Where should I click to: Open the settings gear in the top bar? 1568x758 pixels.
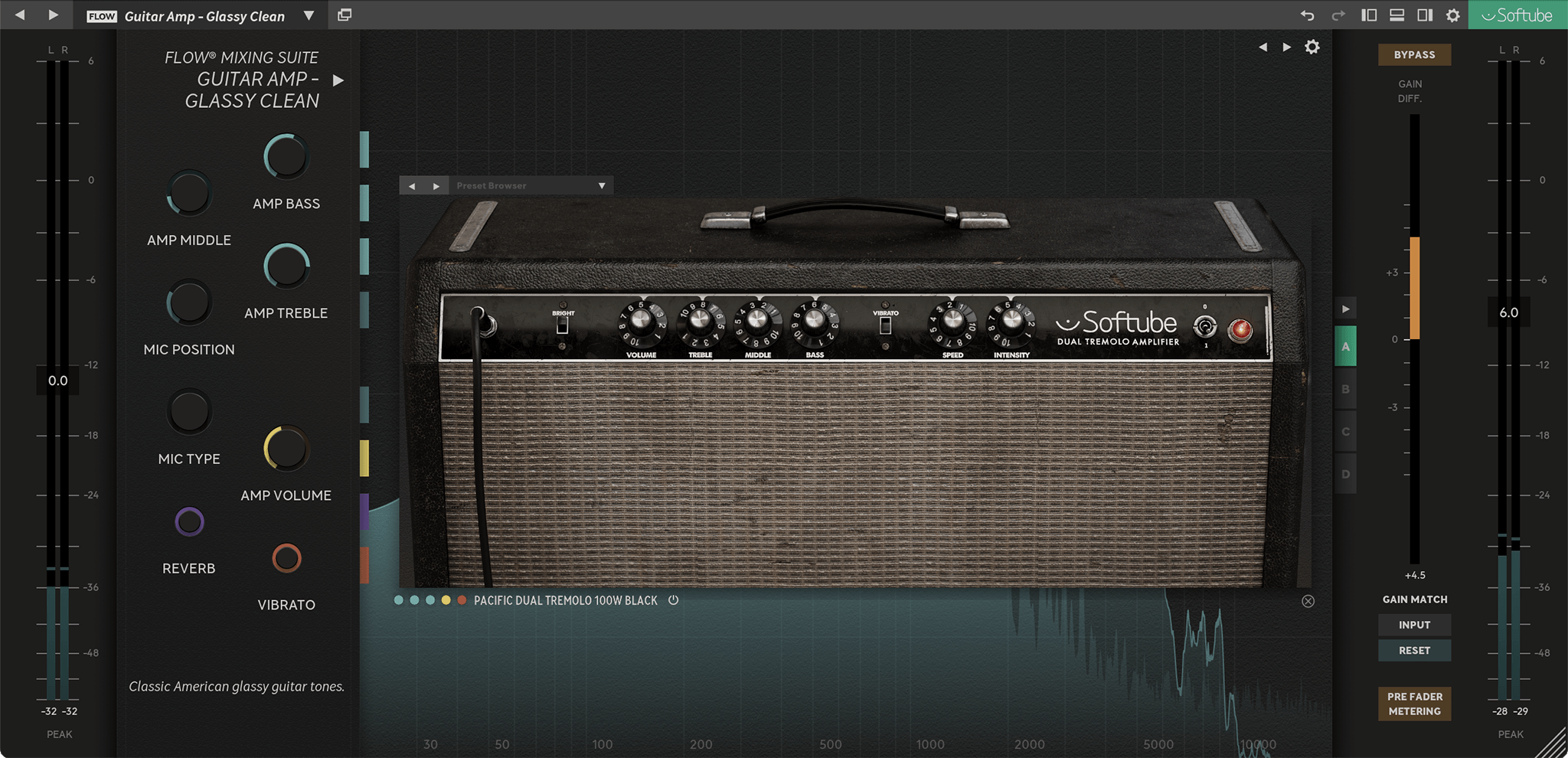point(1452,15)
